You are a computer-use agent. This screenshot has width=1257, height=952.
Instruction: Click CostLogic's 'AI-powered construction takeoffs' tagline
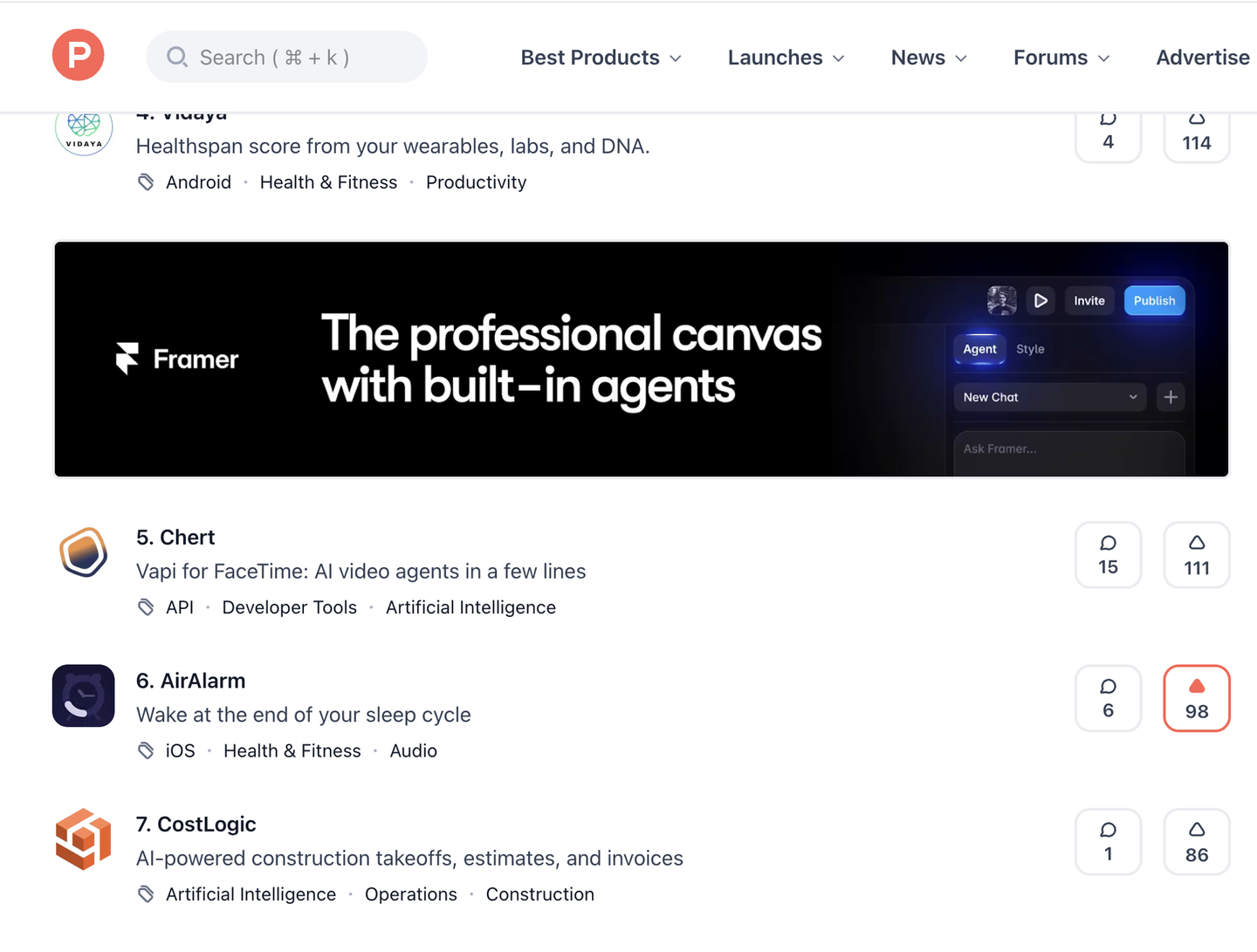[409, 859]
